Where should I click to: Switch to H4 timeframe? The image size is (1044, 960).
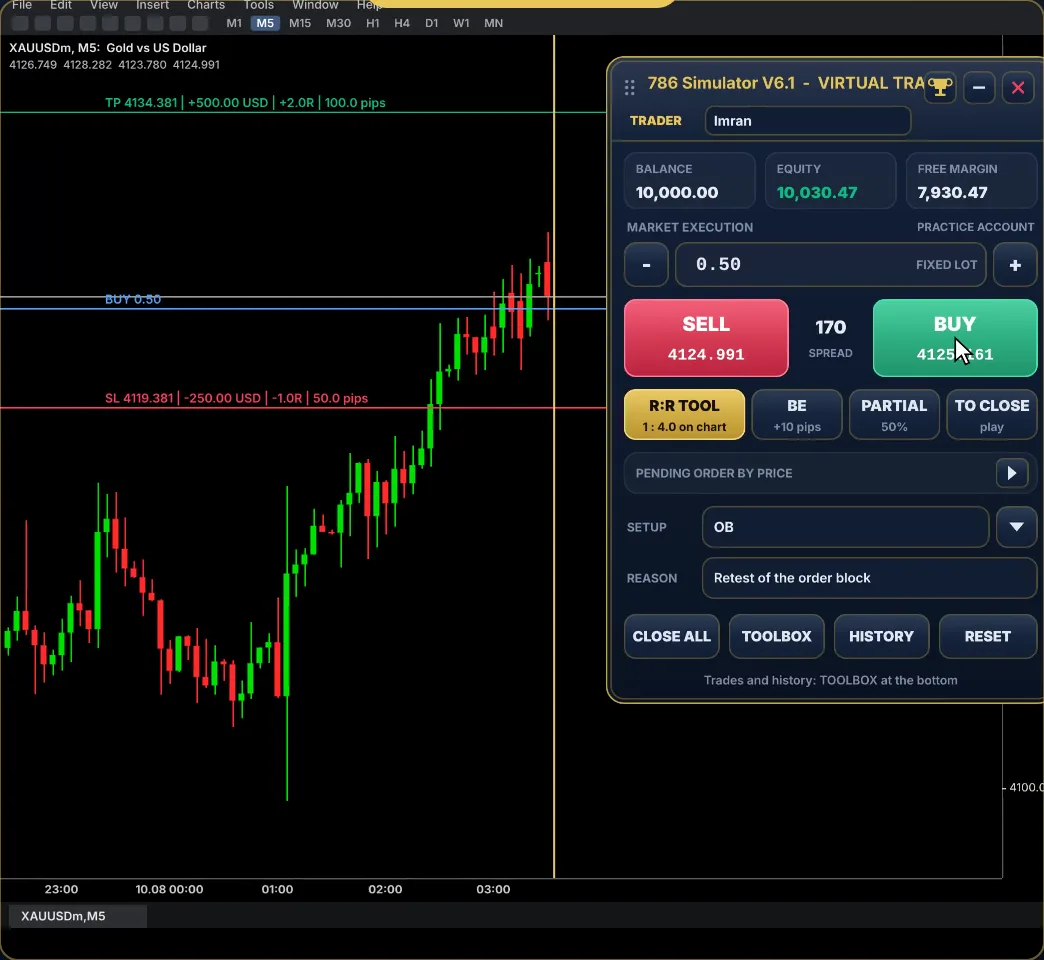click(401, 23)
